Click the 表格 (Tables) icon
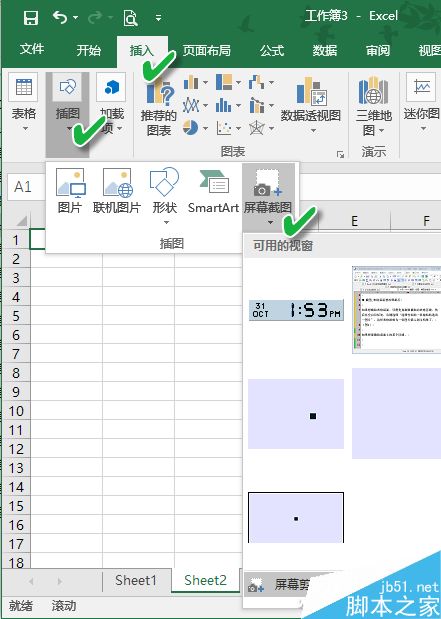Image resolution: width=441 pixels, height=619 pixels. 24,87
